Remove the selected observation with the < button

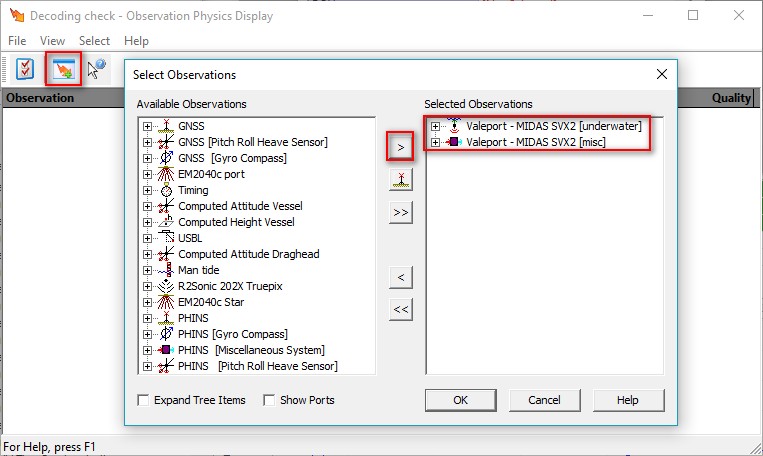coord(401,277)
